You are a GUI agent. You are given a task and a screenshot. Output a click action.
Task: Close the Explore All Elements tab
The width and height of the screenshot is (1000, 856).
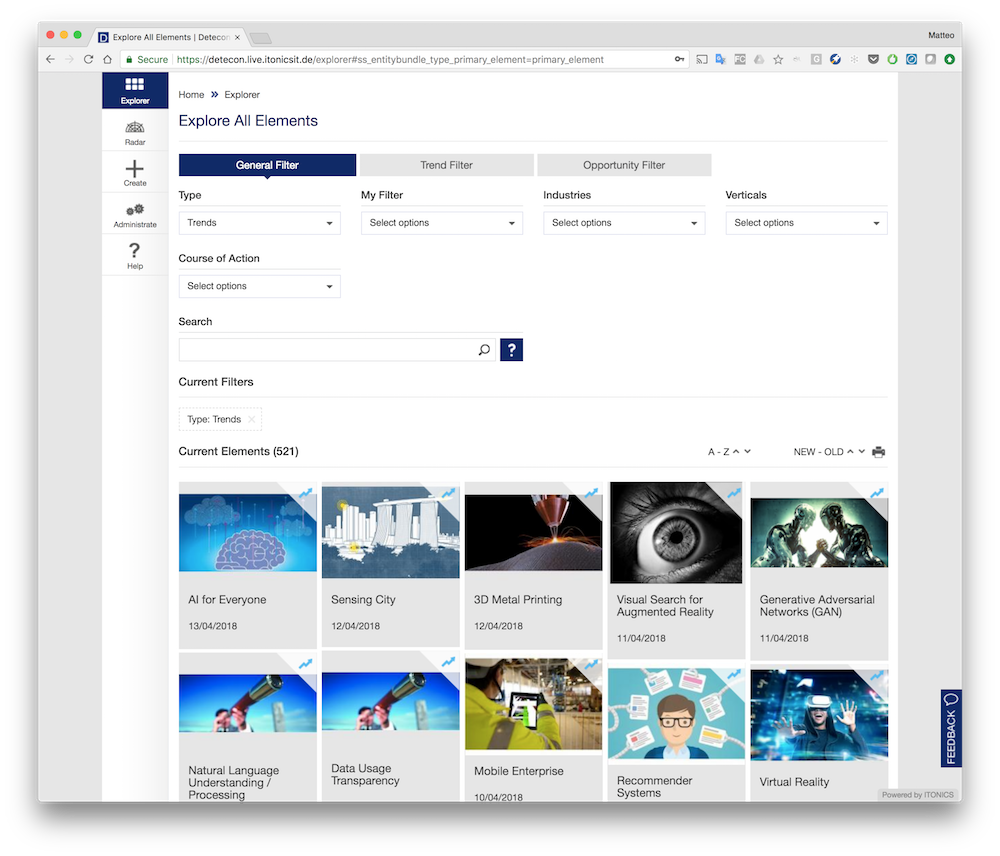coord(237,37)
